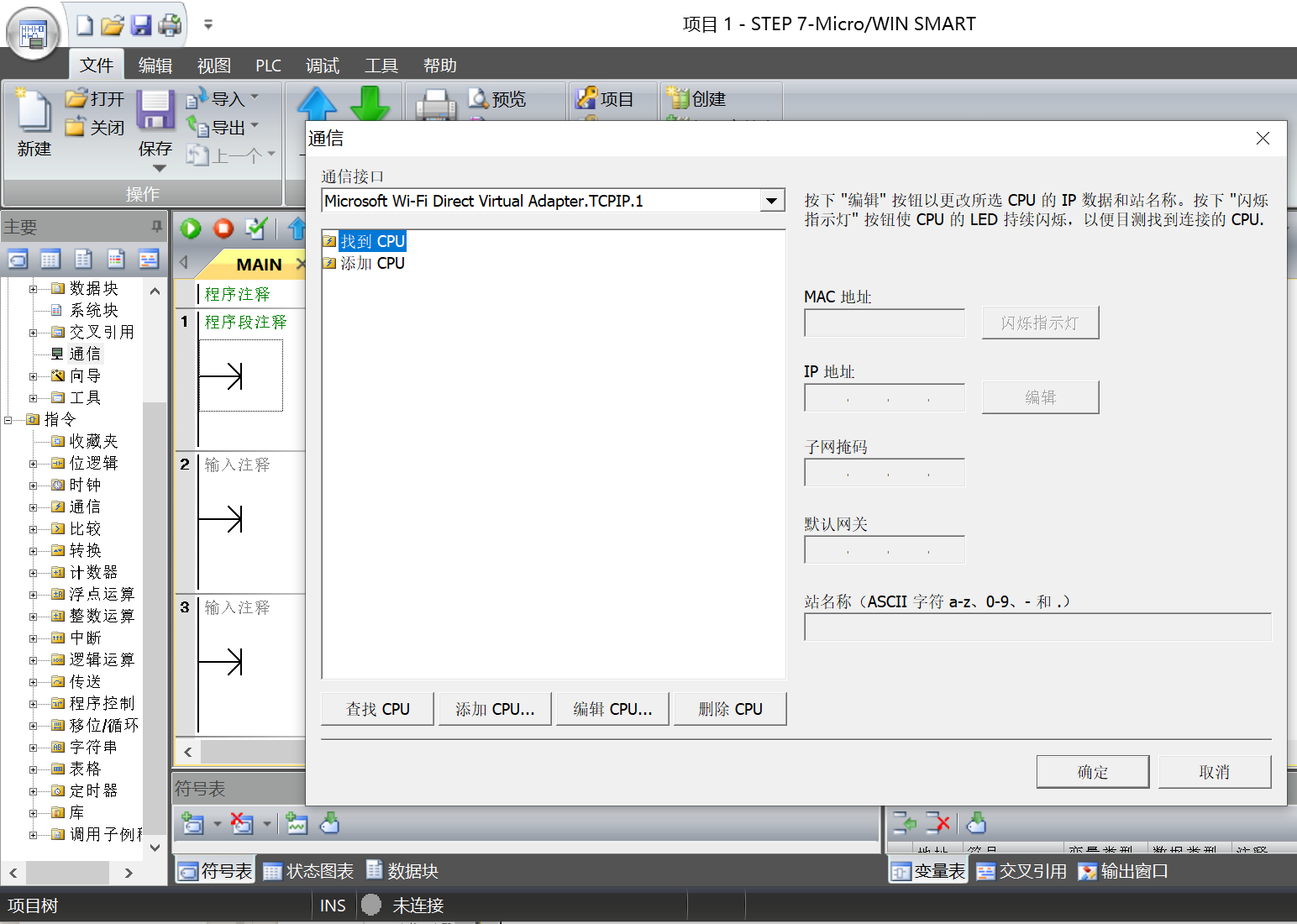This screenshot has width=1297, height=924.
Task: Select 添加 CPU in the communication list
Action: [372, 264]
